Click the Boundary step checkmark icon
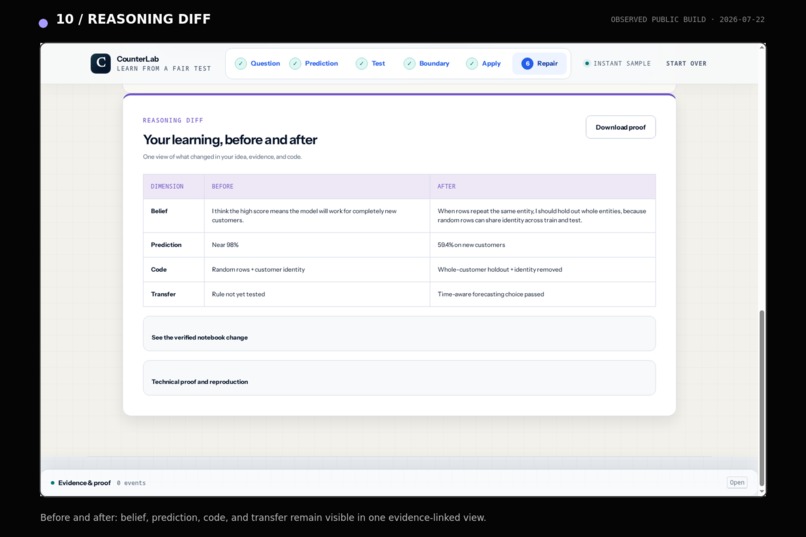The height and width of the screenshot is (537, 806). [x=409, y=64]
